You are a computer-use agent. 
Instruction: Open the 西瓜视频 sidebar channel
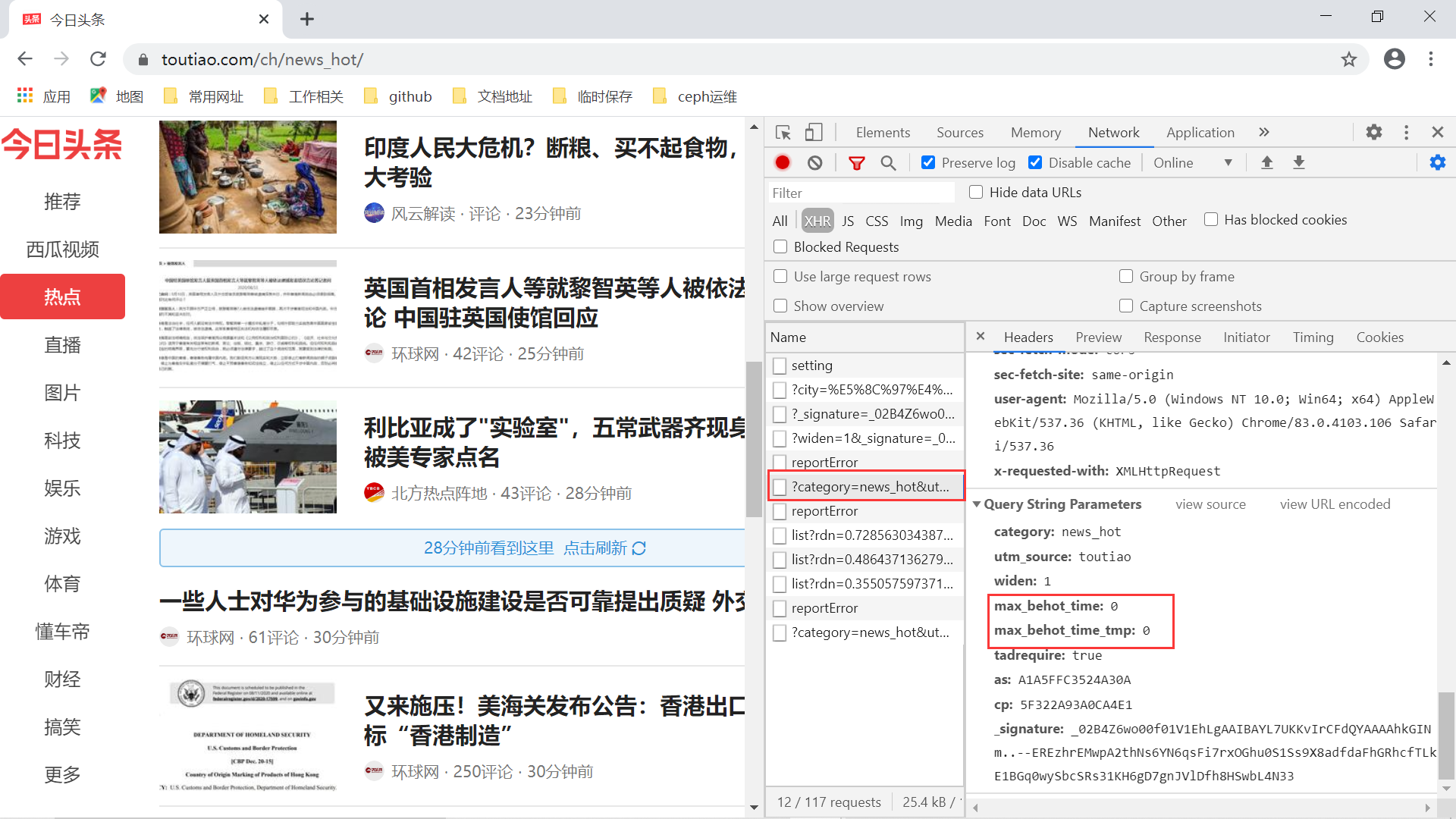coord(62,249)
